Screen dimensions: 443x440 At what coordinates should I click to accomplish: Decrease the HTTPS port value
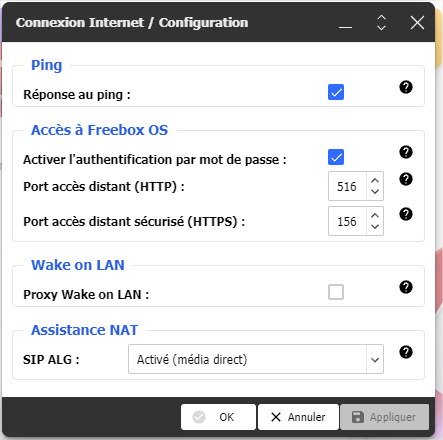point(375,227)
